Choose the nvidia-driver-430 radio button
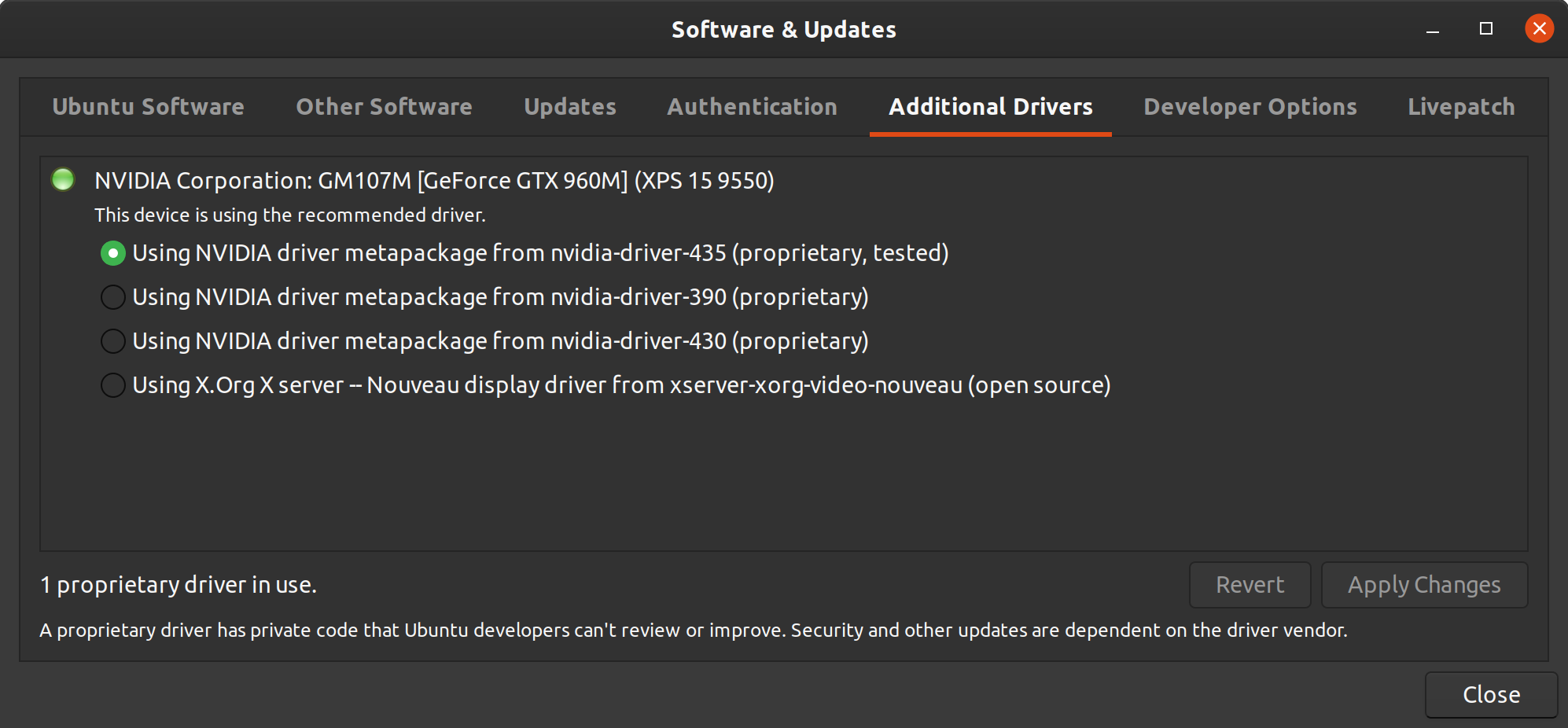 [x=113, y=341]
